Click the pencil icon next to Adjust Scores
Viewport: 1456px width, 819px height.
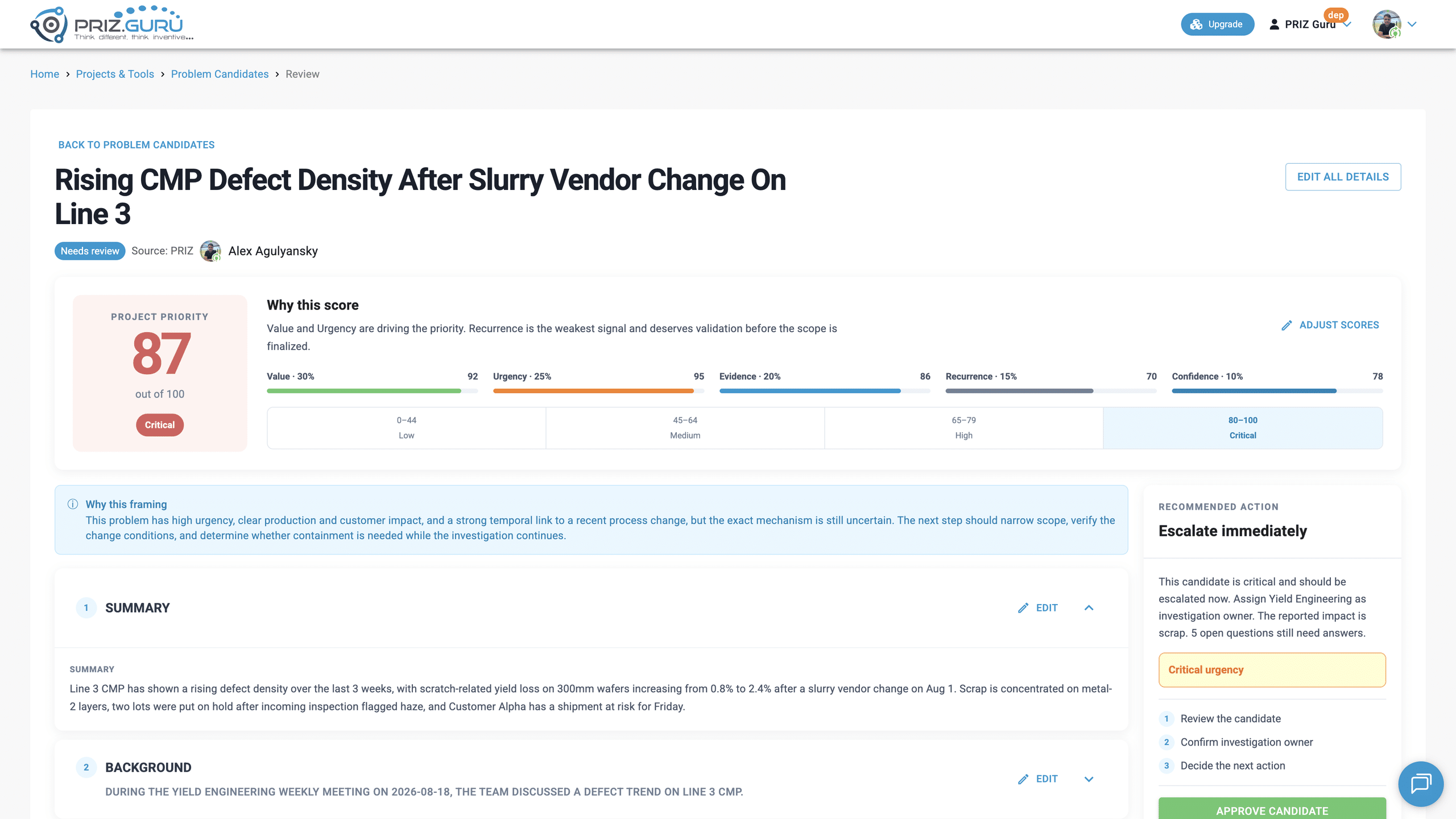1287,325
